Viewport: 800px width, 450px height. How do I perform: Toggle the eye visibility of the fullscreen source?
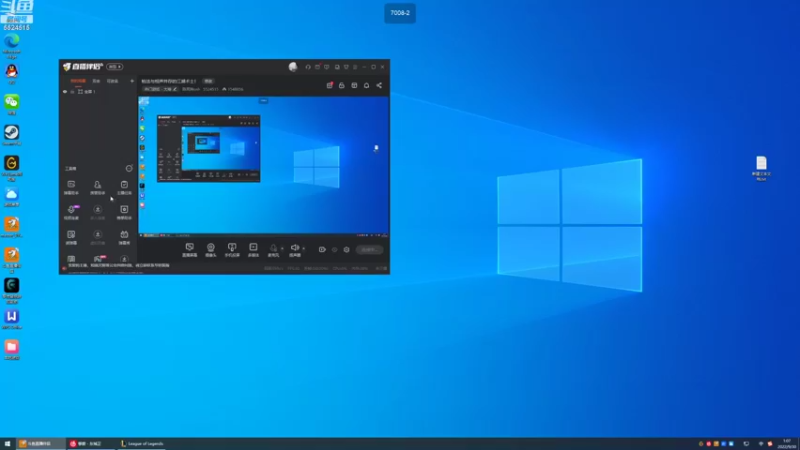coord(65,92)
